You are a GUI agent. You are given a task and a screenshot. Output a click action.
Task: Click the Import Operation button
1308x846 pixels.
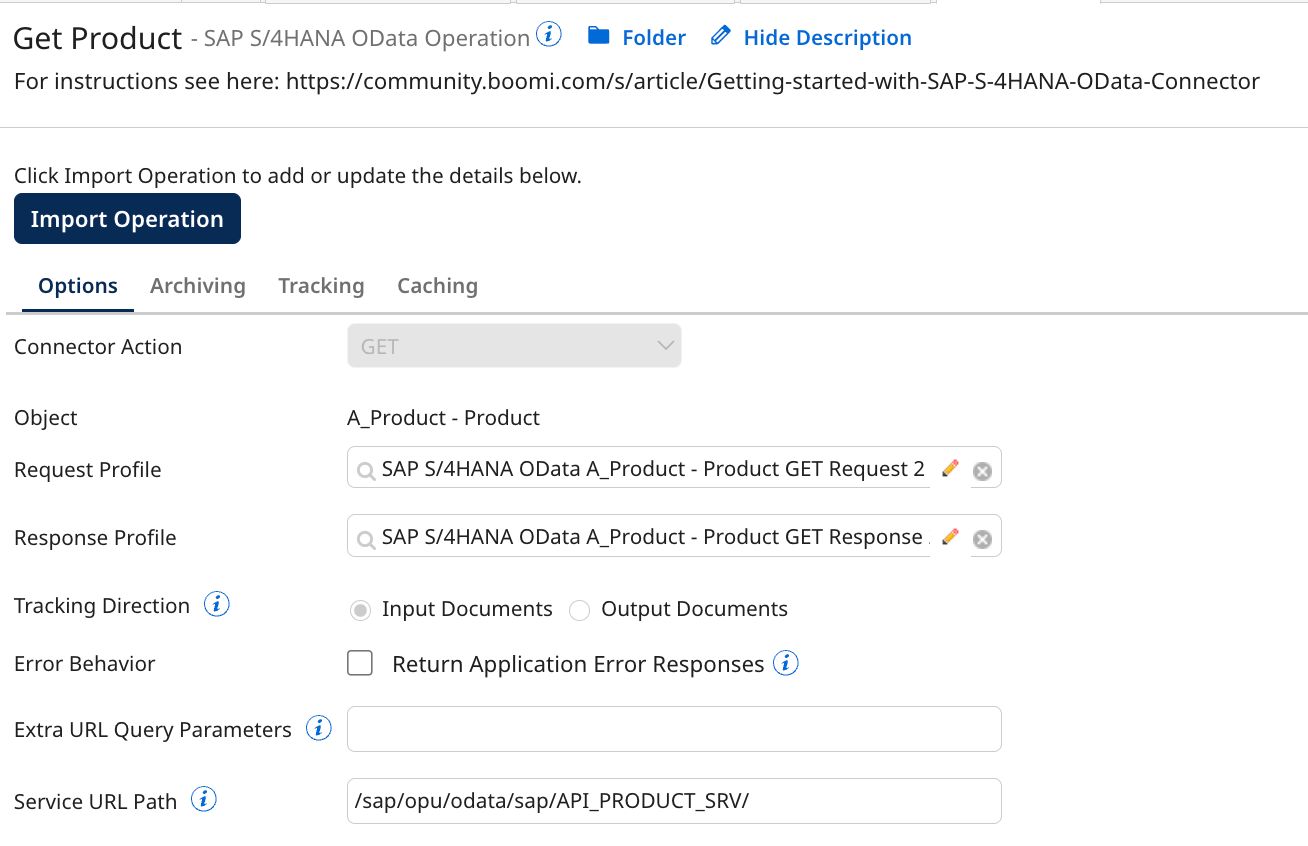click(127, 218)
